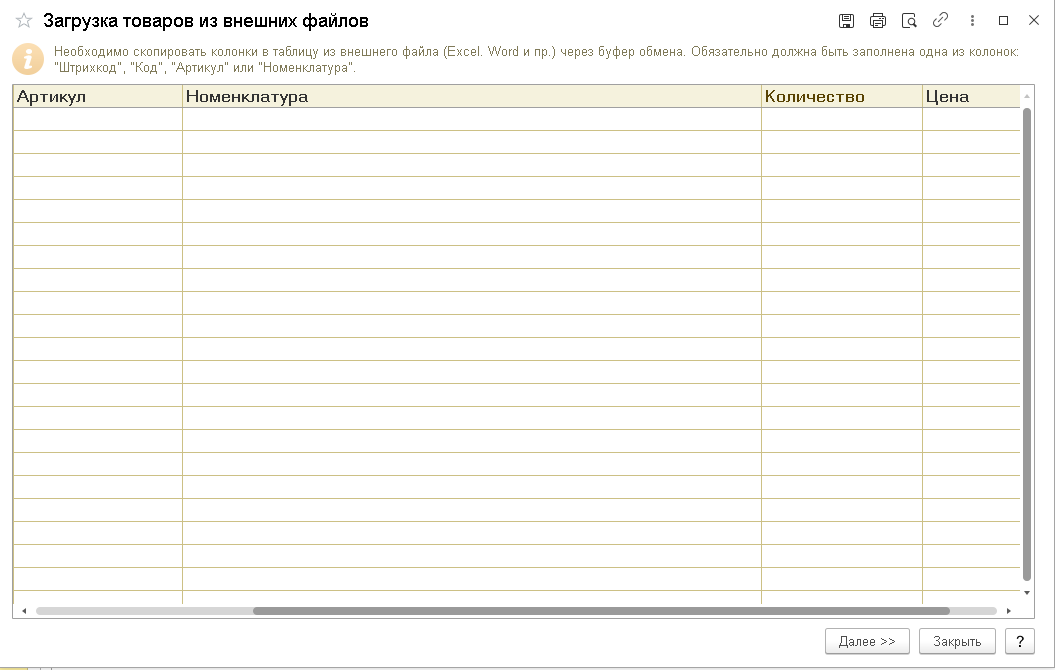Click the "Количество" column header
1055x670 pixels.
(841, 97)
